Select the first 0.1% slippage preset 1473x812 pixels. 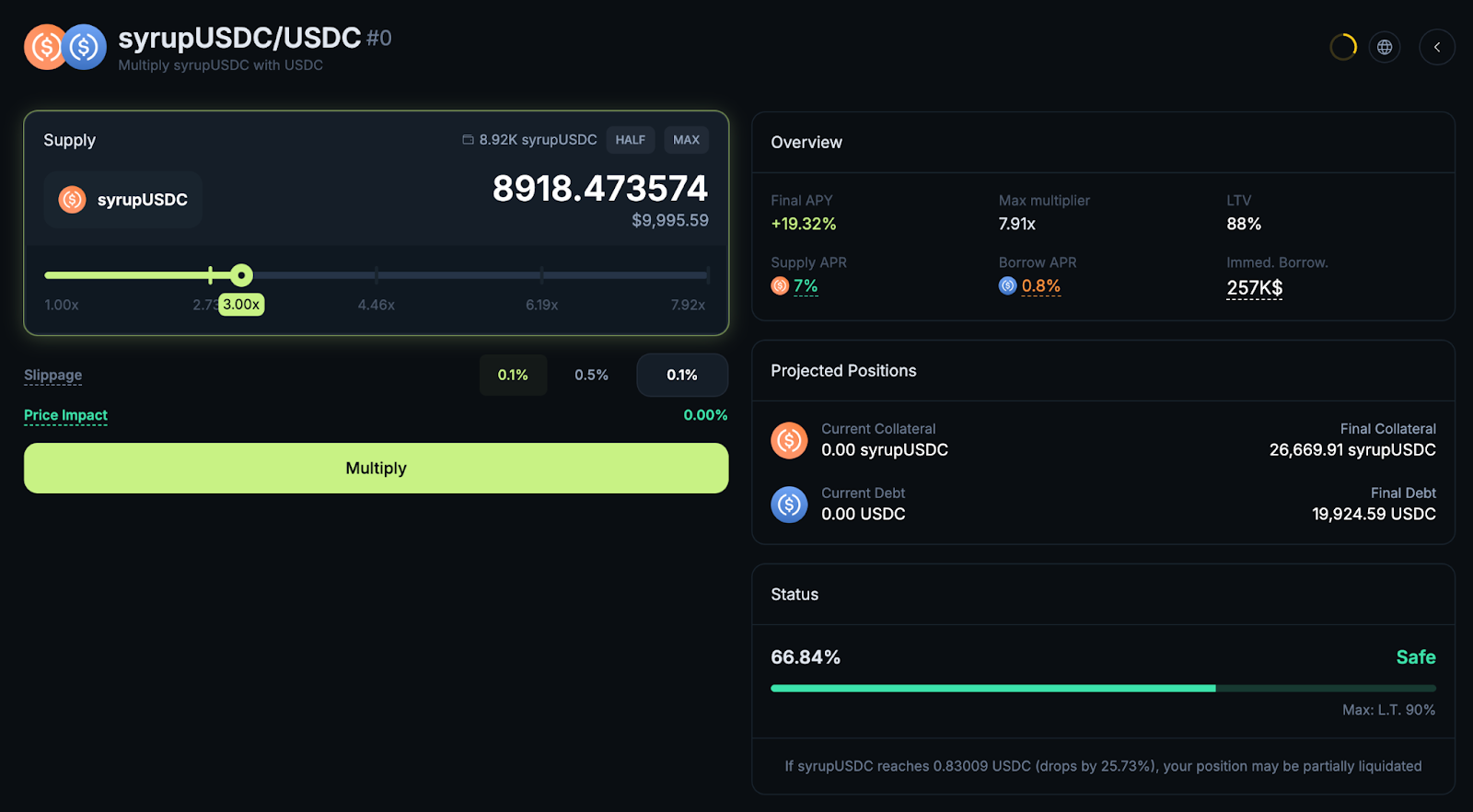(513, 375)
